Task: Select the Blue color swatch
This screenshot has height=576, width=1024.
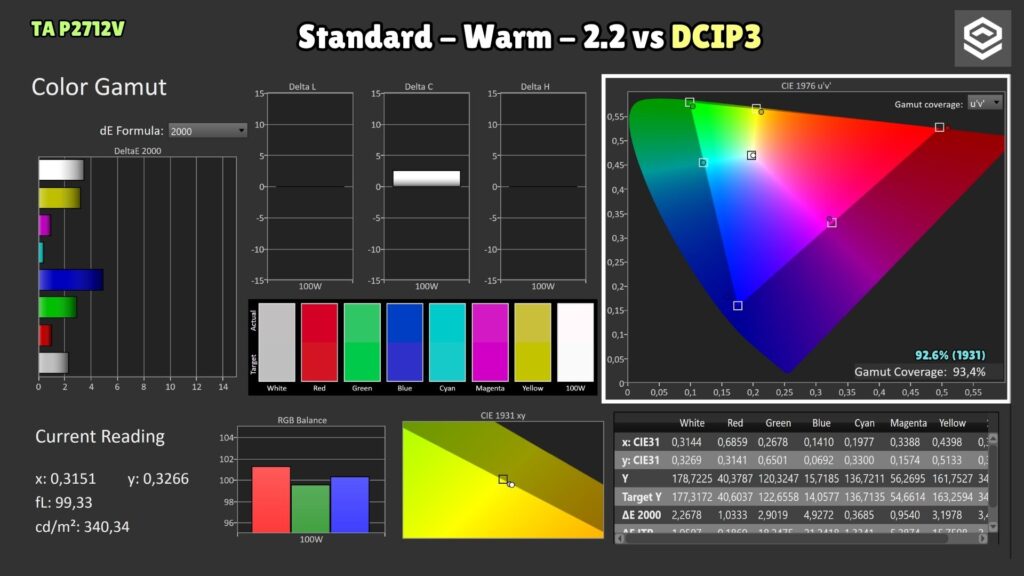Action: (x=405, y=342)
